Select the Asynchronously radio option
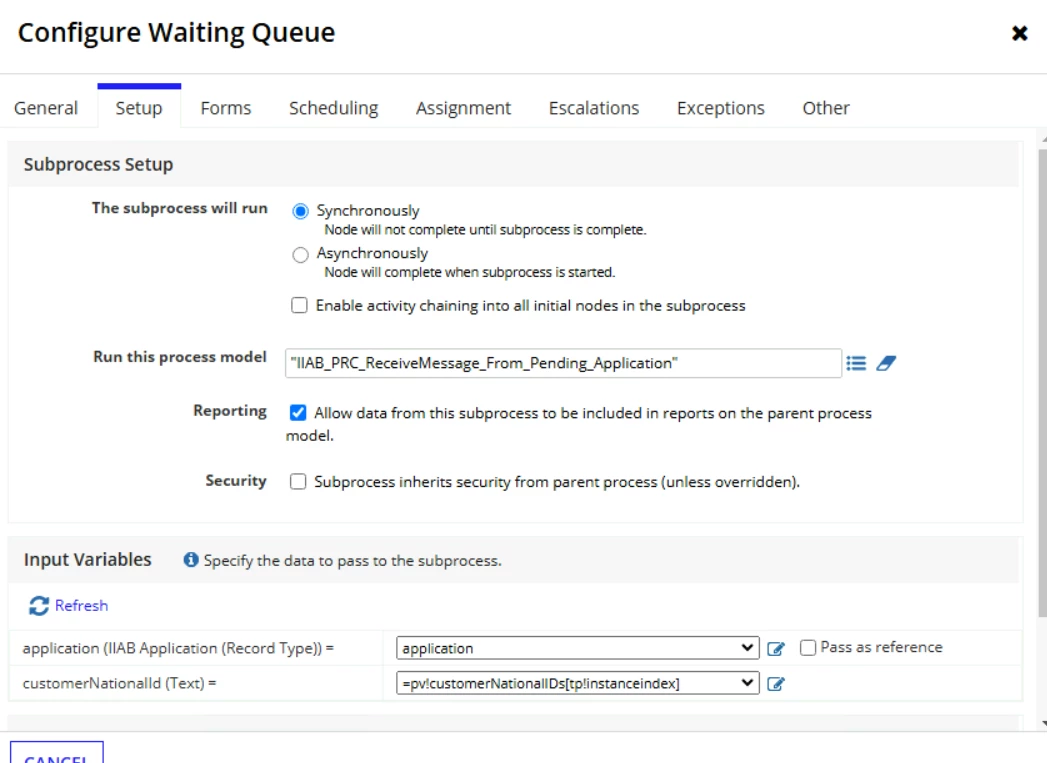The height and width of the screenshot is (763, 1047). coord(300,254)
